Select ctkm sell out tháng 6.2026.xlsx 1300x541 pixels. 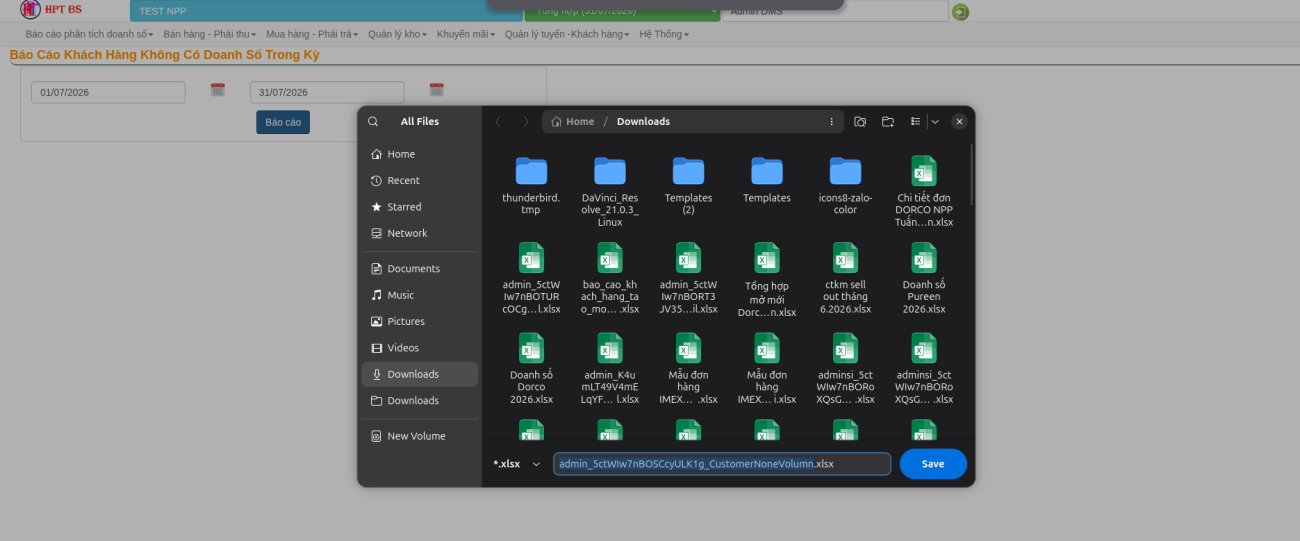(845, 278)
